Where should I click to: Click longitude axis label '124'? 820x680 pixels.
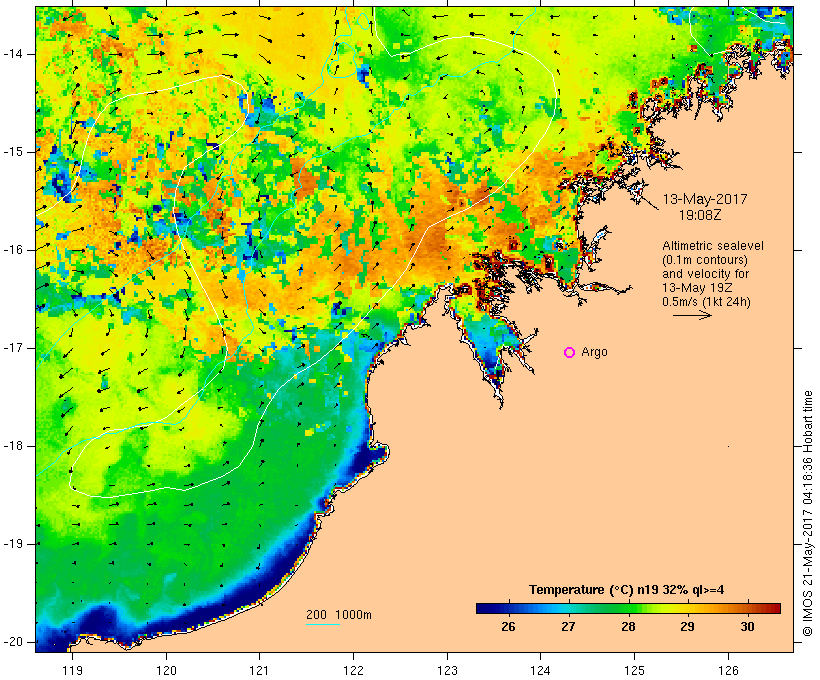point(540,670)
